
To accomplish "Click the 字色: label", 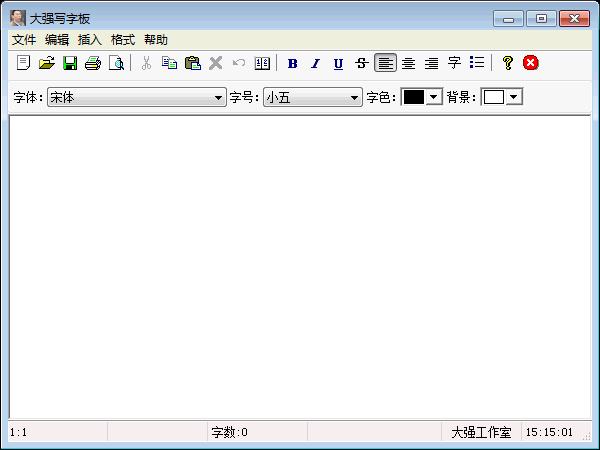I will coord(381,97).
